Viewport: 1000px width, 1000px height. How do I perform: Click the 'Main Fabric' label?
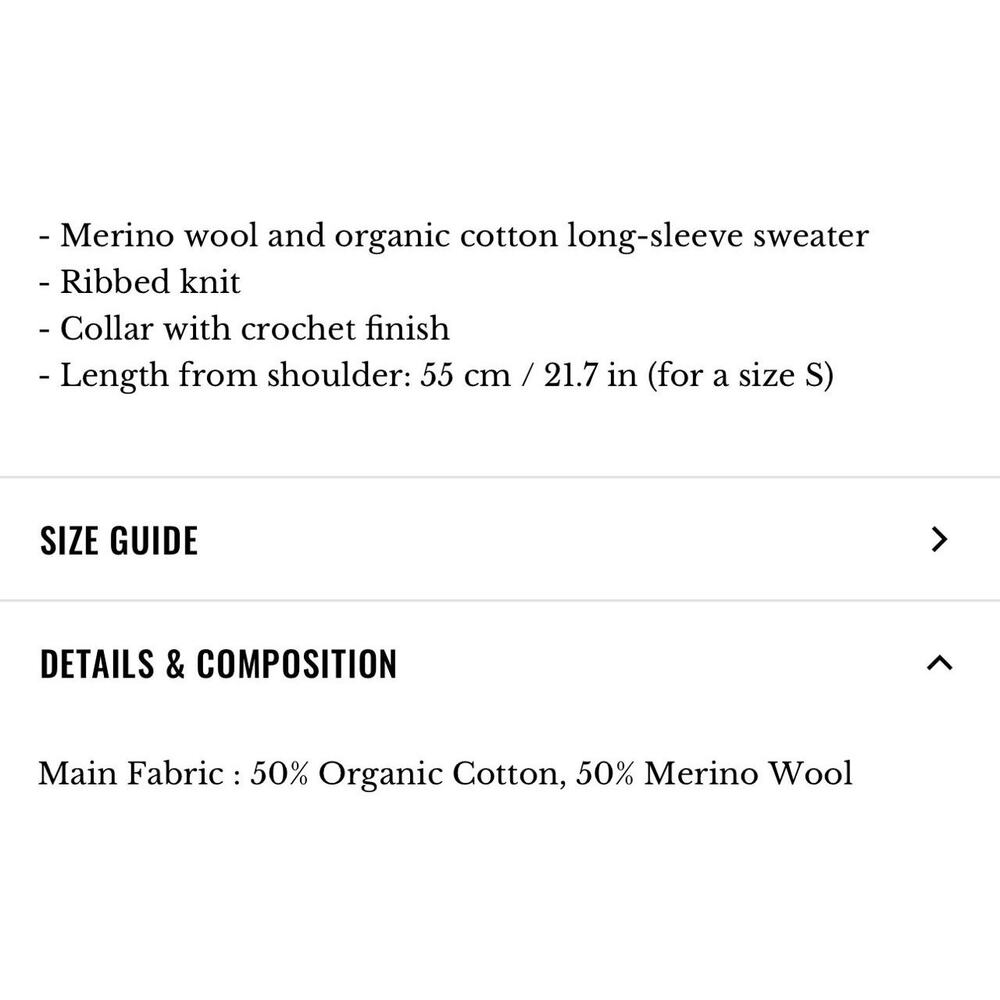click(131, 774)
